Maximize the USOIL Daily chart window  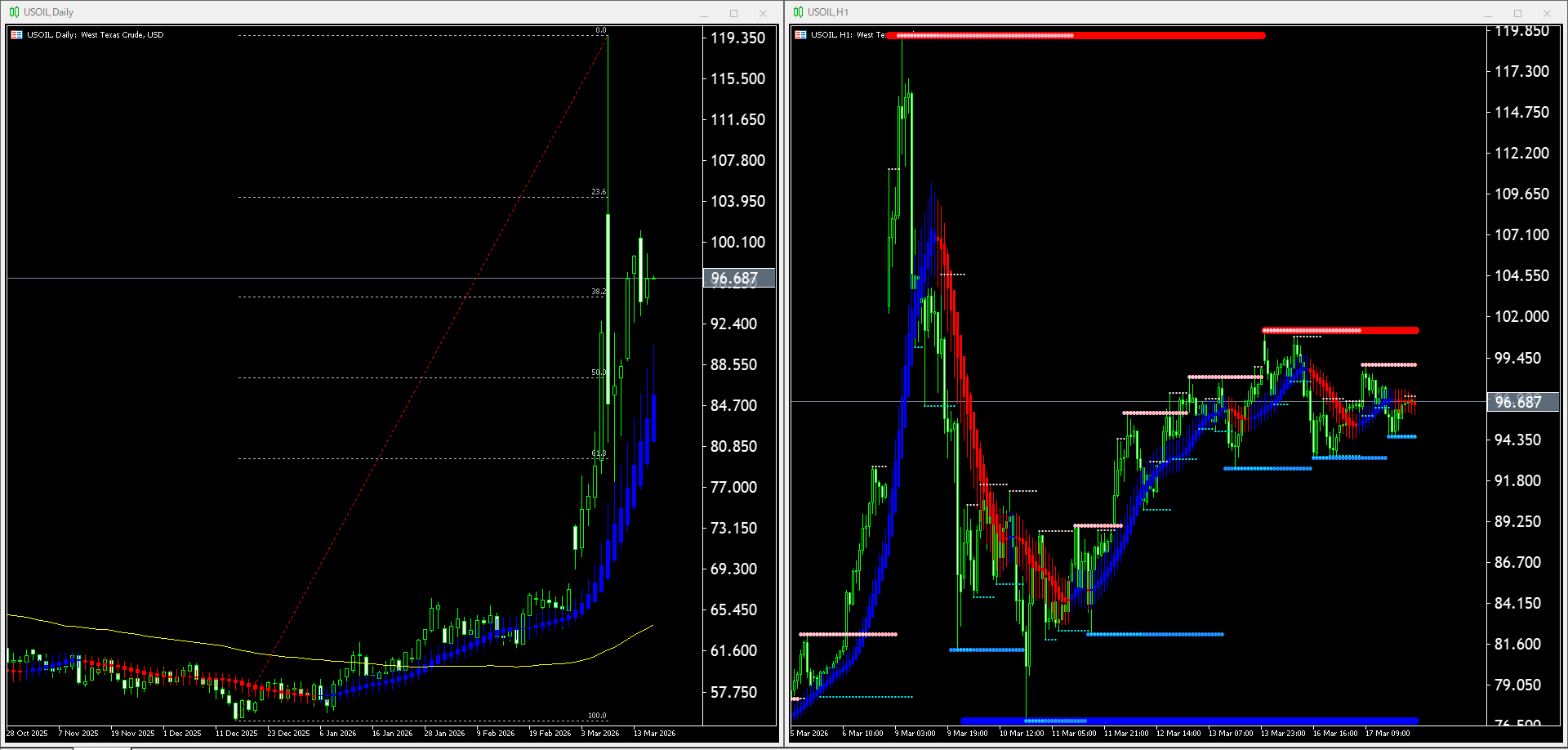(733, 13)
